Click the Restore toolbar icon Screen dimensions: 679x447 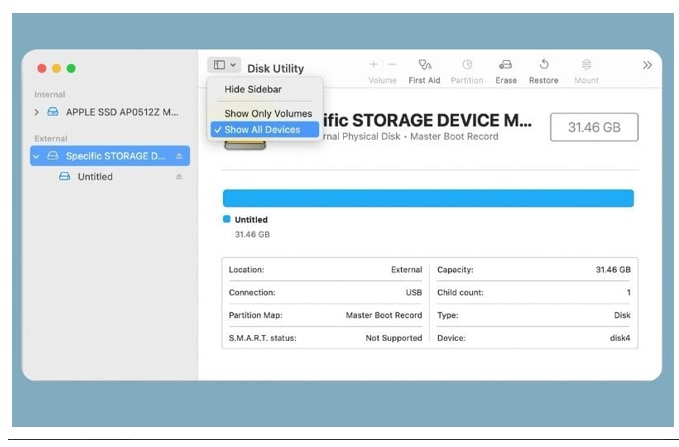tap(544, 65)
